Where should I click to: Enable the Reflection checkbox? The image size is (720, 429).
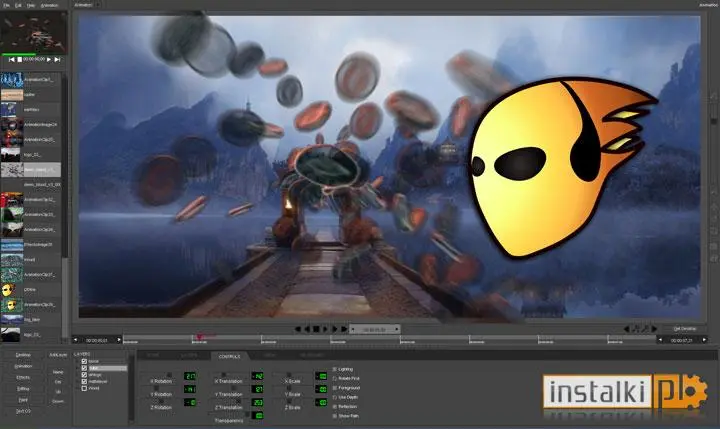(x=335, y=406)
